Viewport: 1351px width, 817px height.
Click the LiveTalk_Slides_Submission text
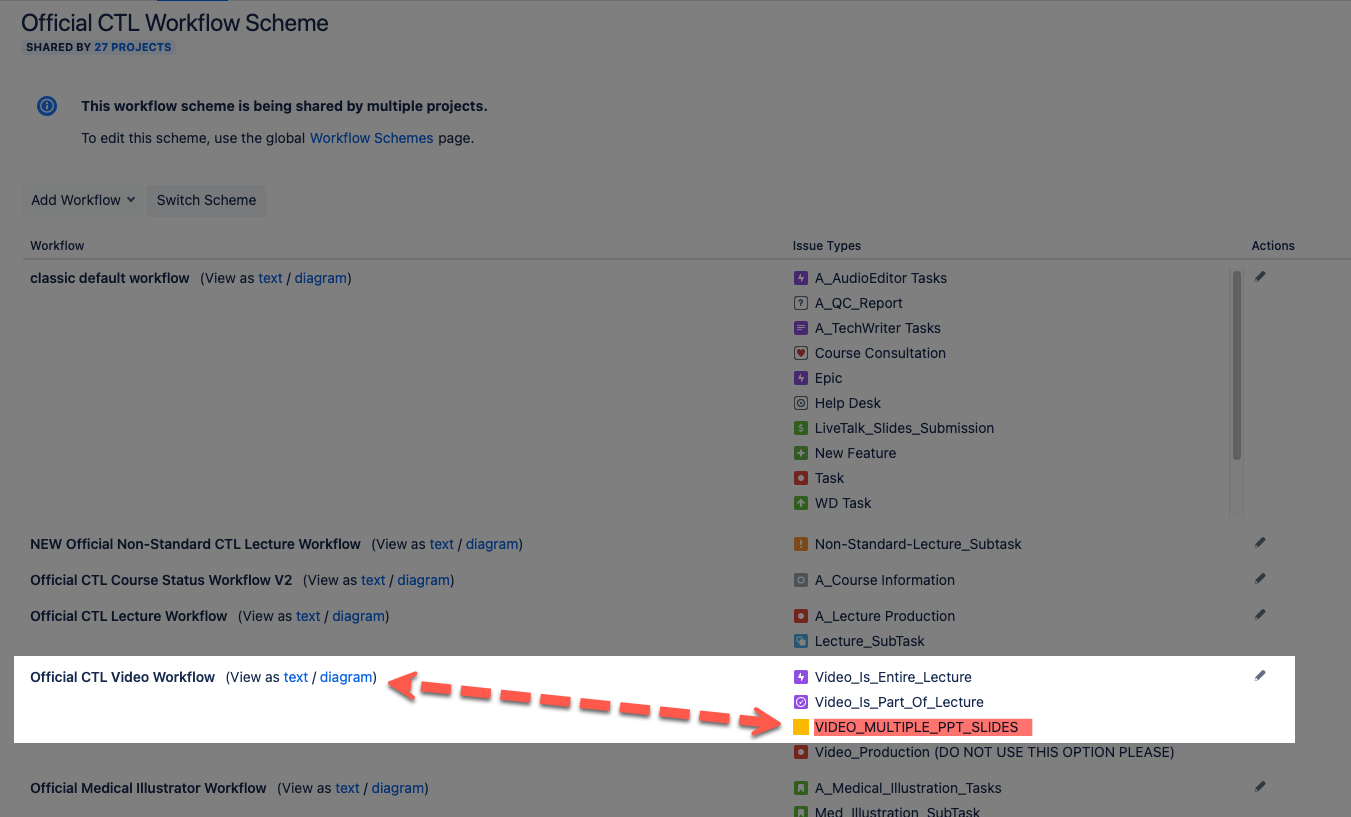coord(904,428)
